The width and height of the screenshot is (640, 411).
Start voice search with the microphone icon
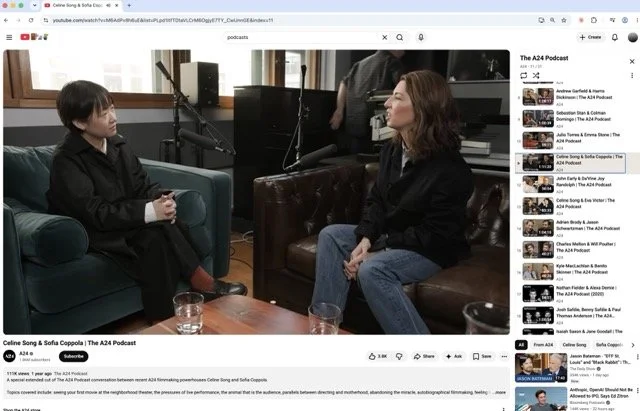click(x=421, y=37)
